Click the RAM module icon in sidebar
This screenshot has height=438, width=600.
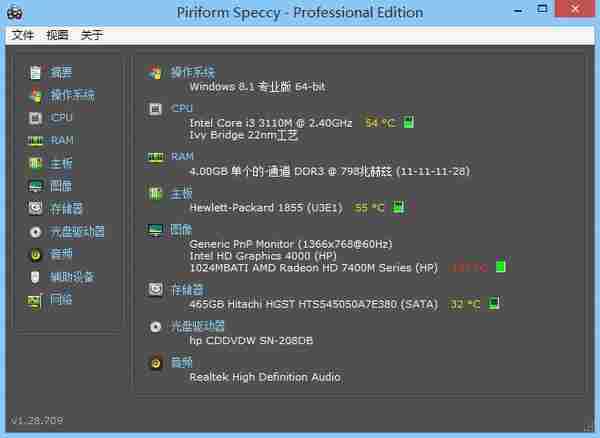35,140
